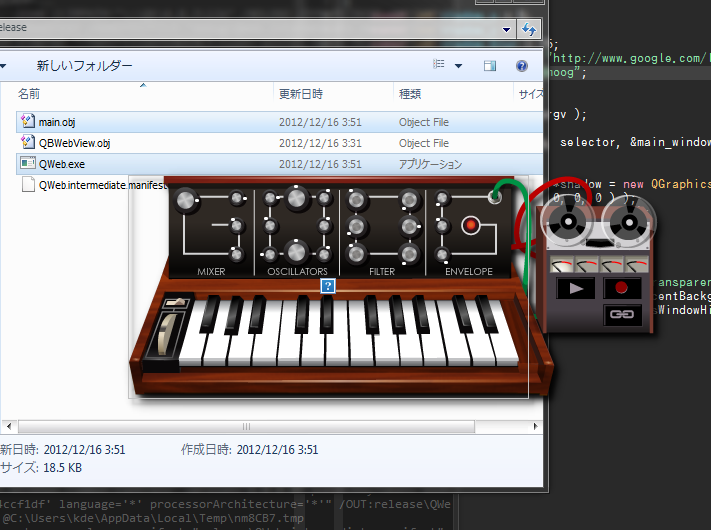The image size is (711, 530).
Task: Click the google.com URL in the code editor
Action: (x=630, y=58)
